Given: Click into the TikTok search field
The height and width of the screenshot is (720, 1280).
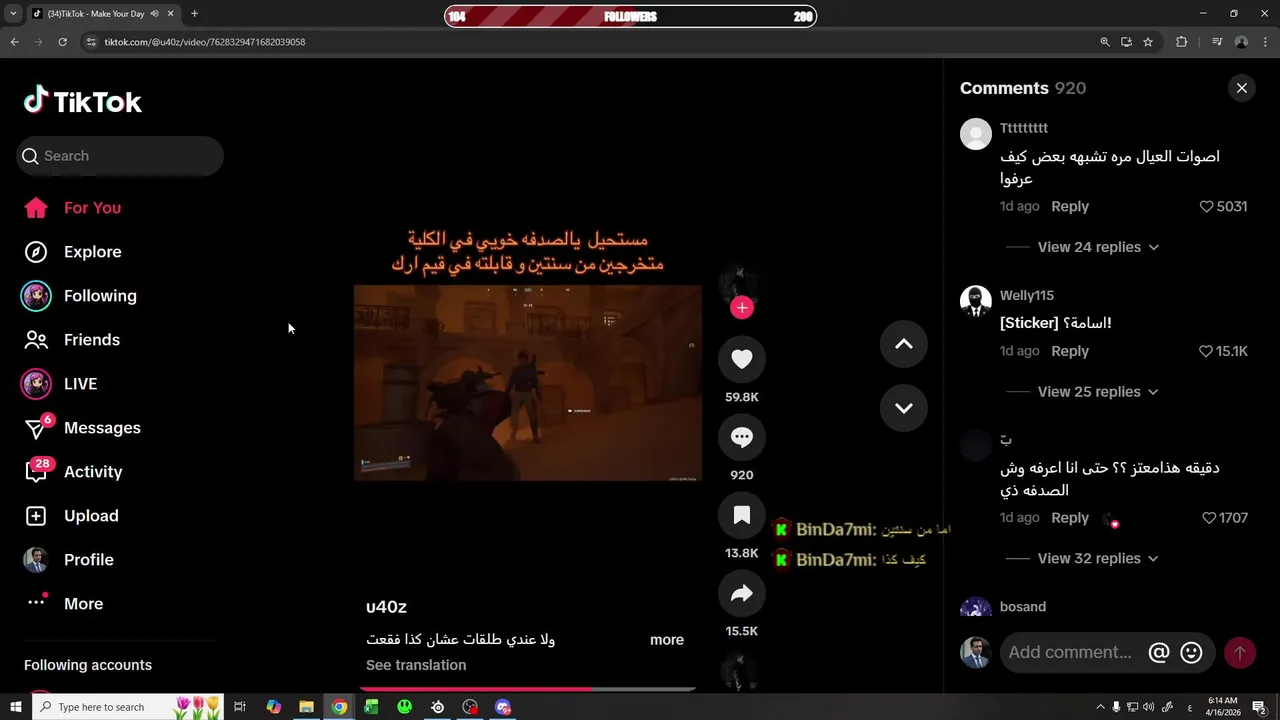Looking at the screenshot, I should 120,156.
